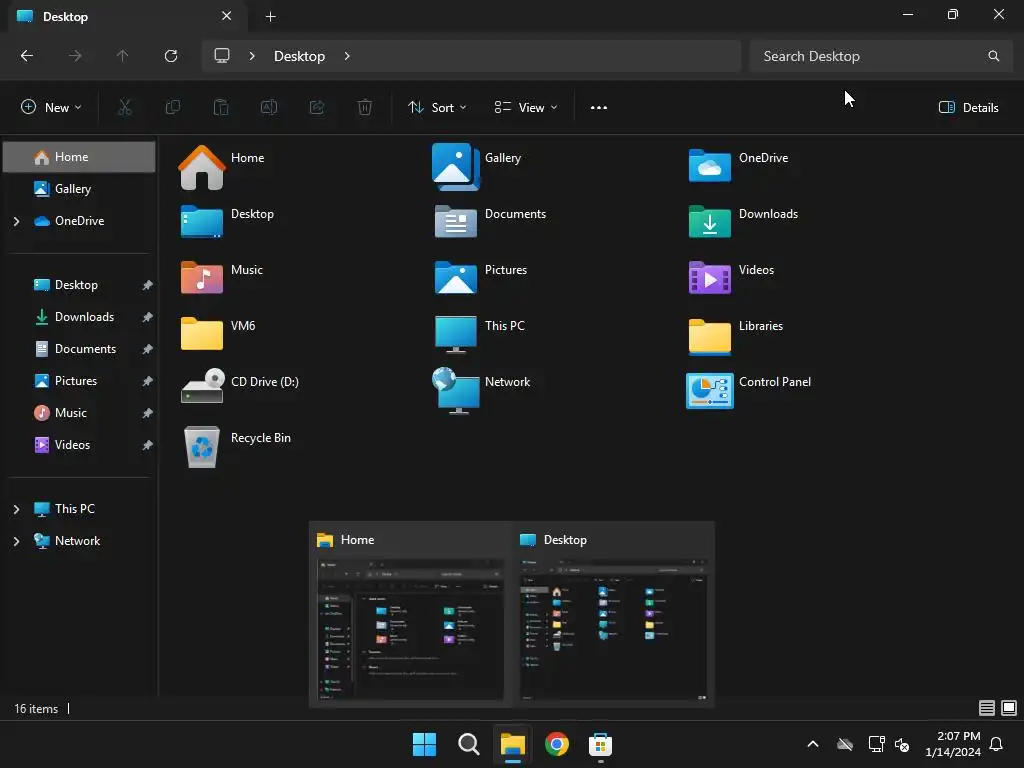Select the Recycle Bin icon
1024x768 pixels.
click(202, 447)
